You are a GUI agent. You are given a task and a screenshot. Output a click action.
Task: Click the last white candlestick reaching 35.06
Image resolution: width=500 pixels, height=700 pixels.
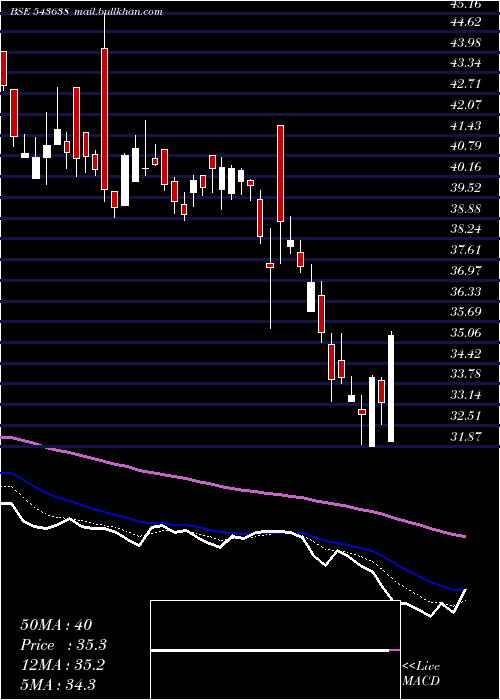pyautogui.click(x=391, y=388)
